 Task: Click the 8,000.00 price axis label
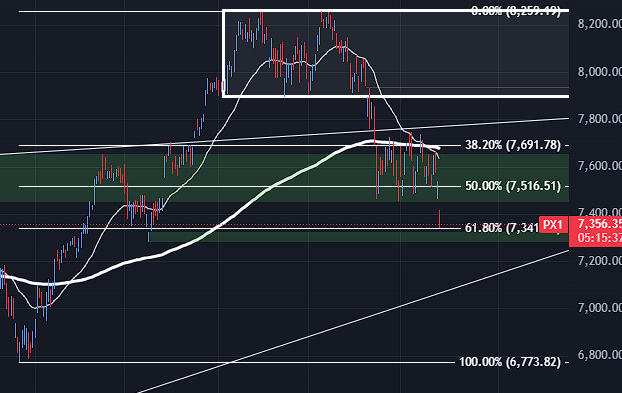pyautogui.click(x=600, y=72)
